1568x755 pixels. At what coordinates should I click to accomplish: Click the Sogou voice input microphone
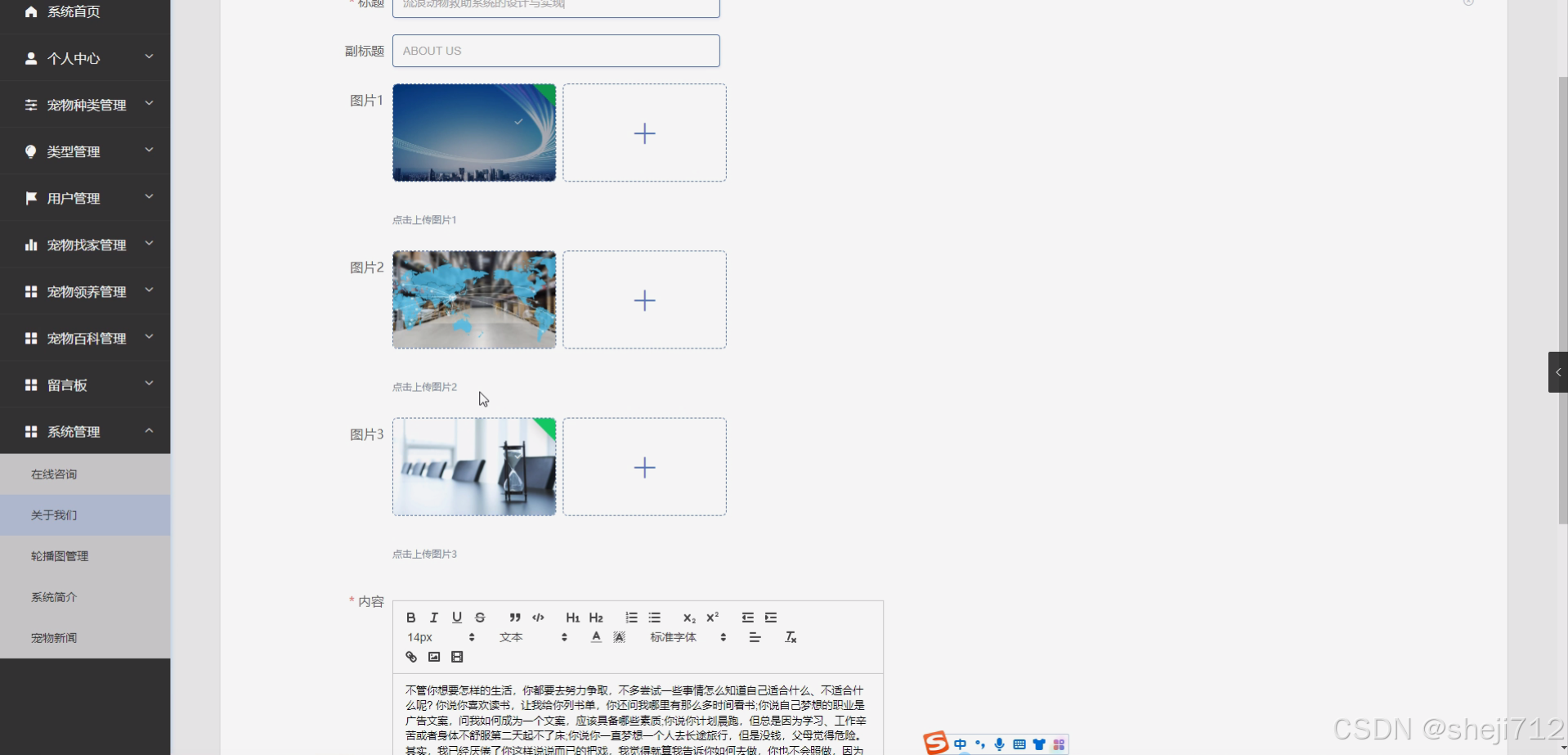(x=999, y=744)
